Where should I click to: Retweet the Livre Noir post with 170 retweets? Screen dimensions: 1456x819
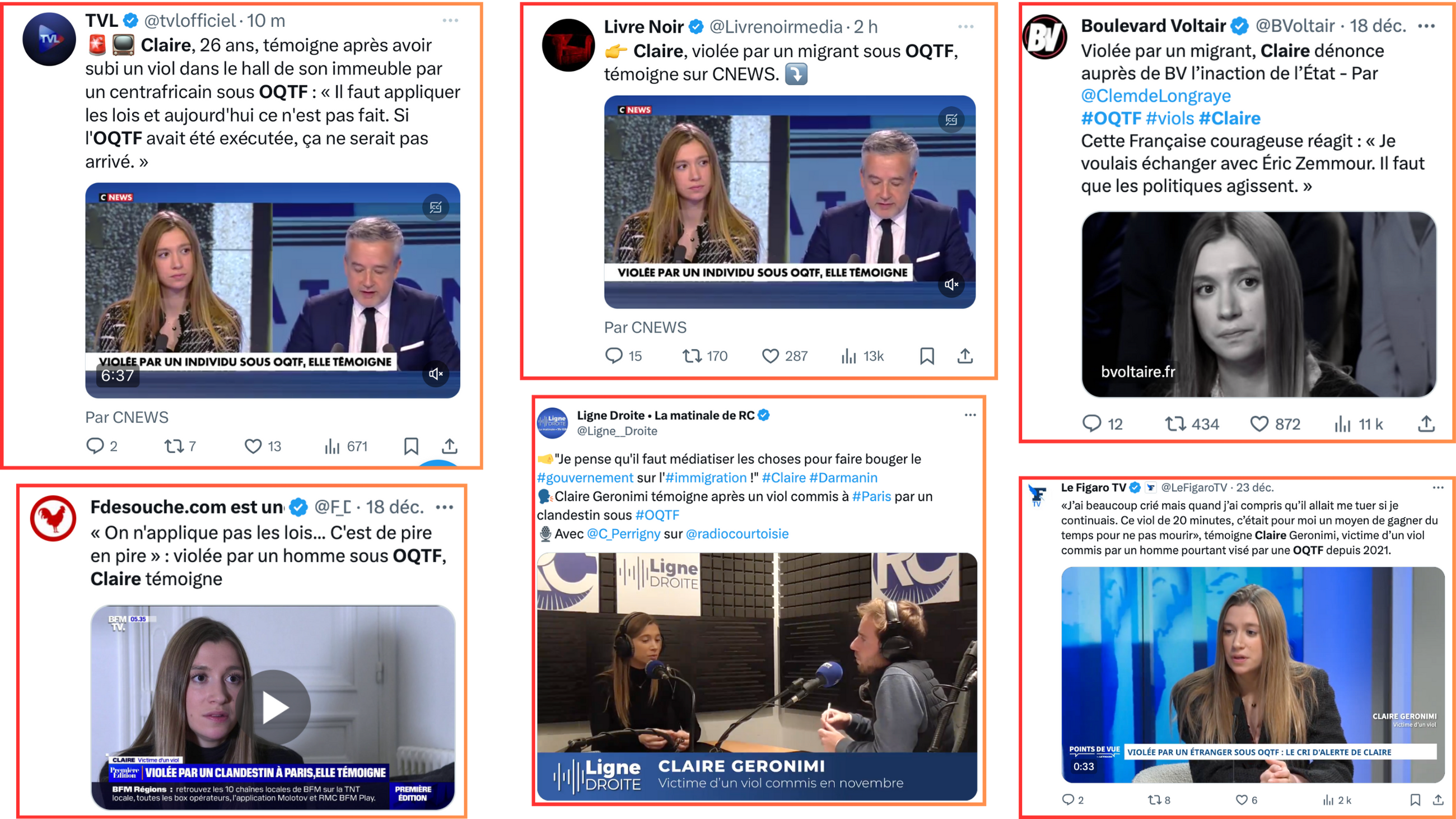click(692, 356)
